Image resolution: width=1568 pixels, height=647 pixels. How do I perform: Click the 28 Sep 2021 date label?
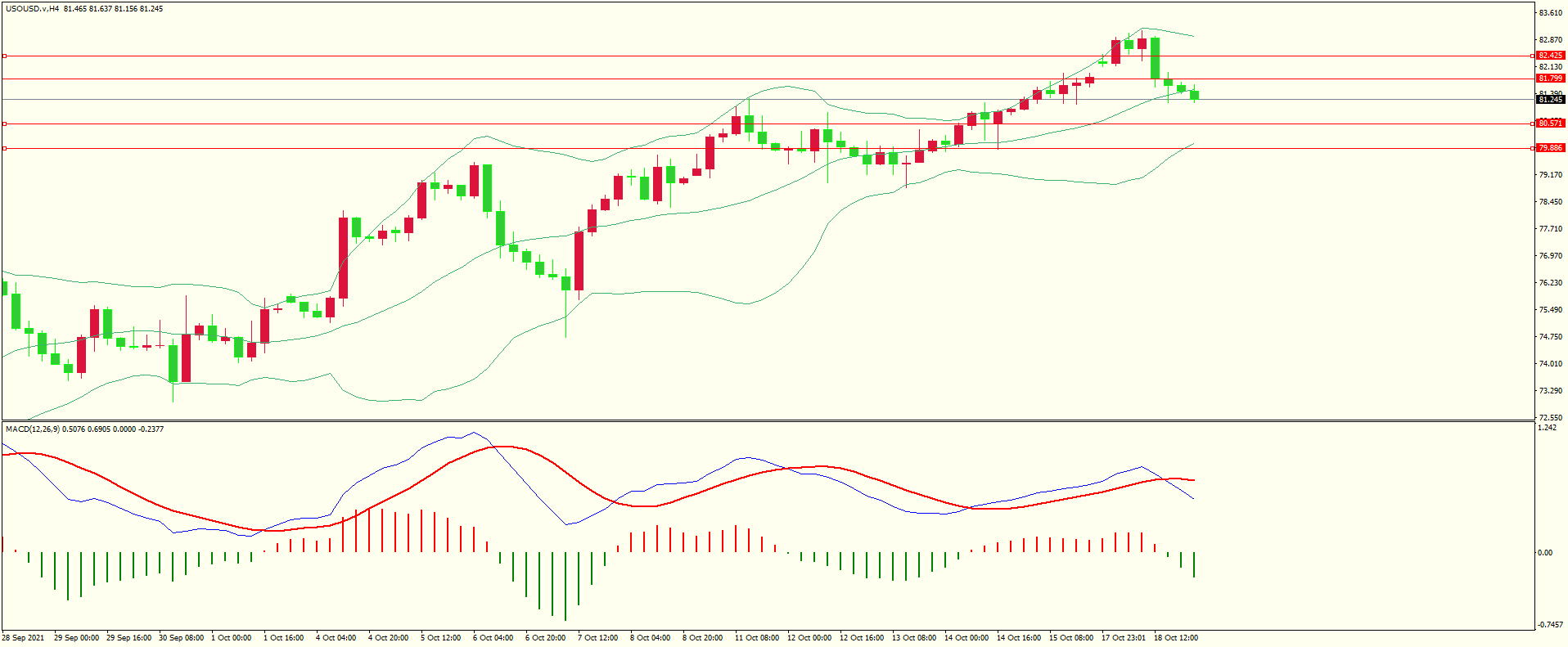click(x=24, y=638)
